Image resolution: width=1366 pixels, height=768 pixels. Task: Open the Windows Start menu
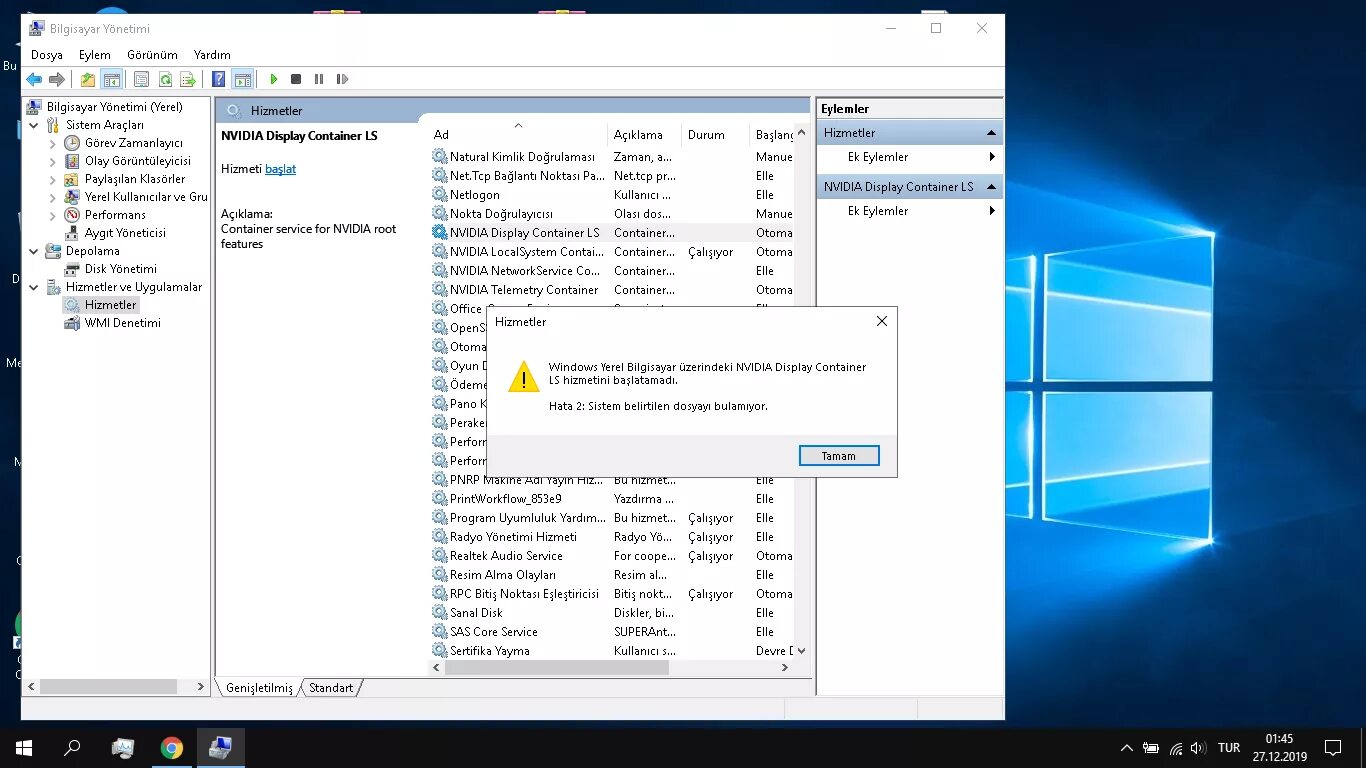point(24,747)
